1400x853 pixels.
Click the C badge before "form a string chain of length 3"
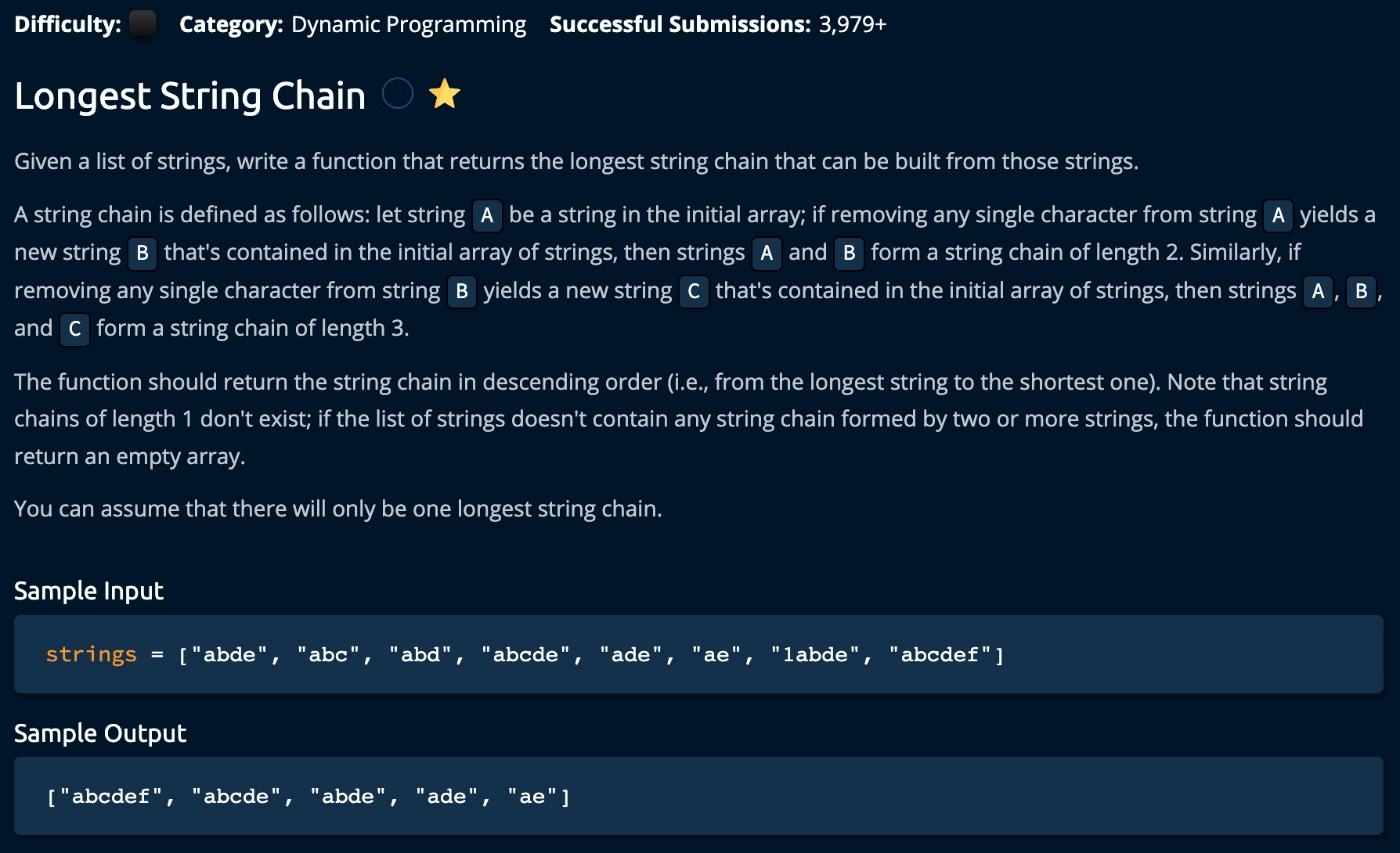(75, 329)
